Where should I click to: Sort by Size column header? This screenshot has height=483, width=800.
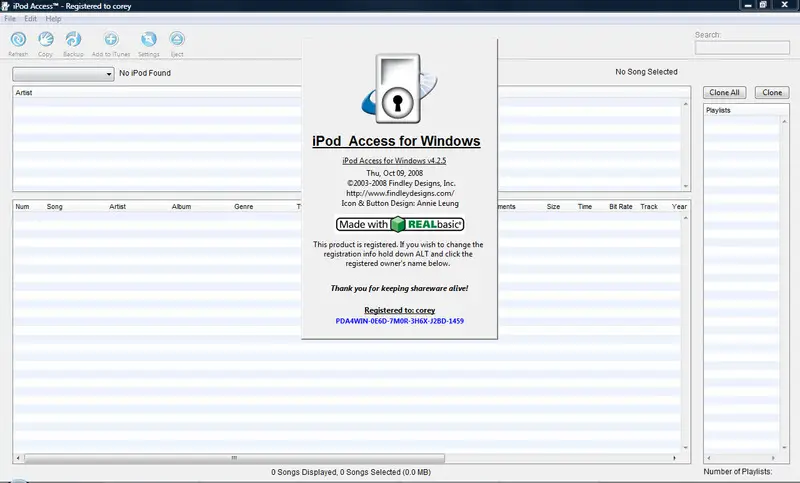click(x=553, y=207)
